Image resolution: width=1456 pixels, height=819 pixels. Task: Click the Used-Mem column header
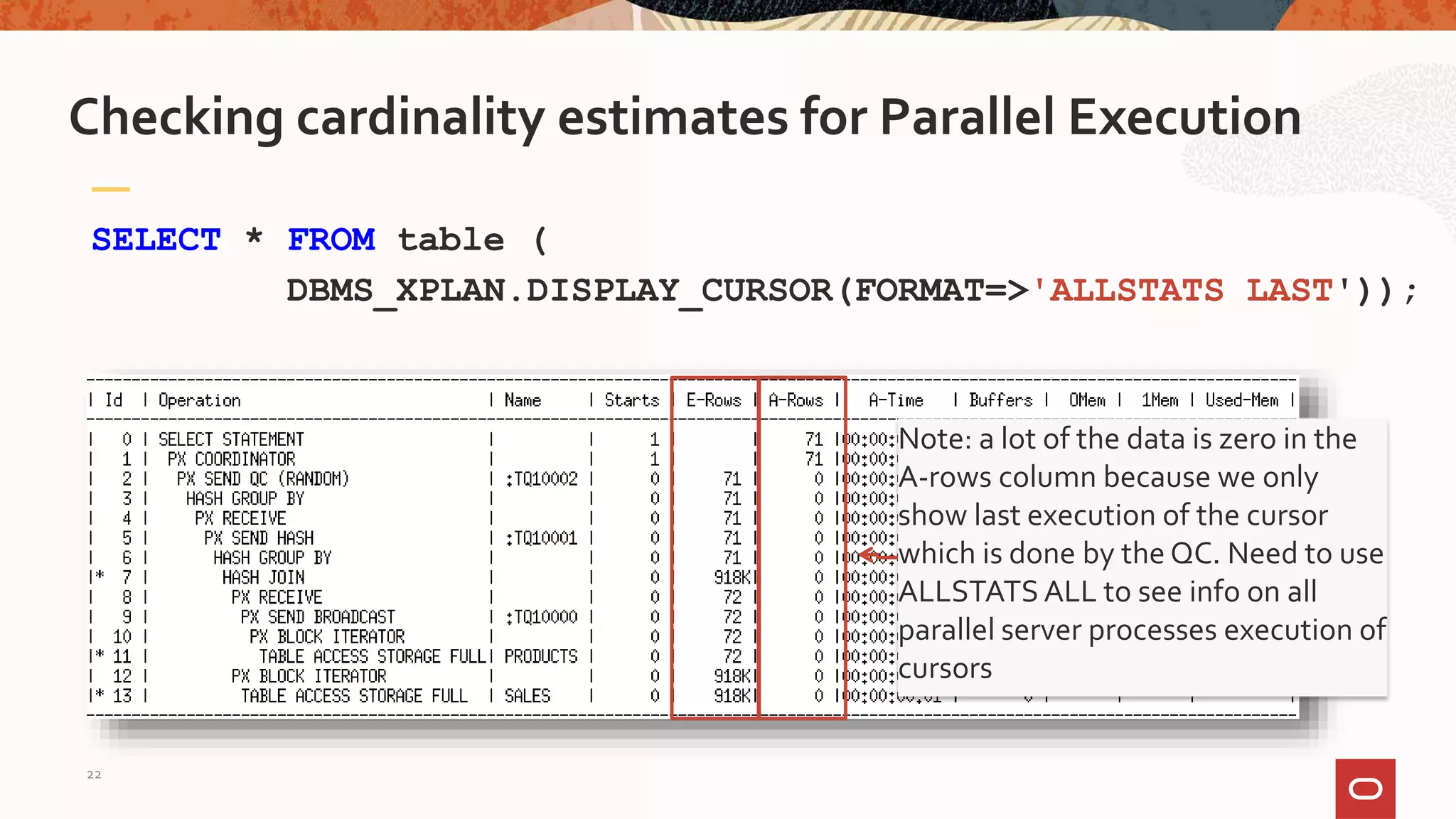point(1242,400)
